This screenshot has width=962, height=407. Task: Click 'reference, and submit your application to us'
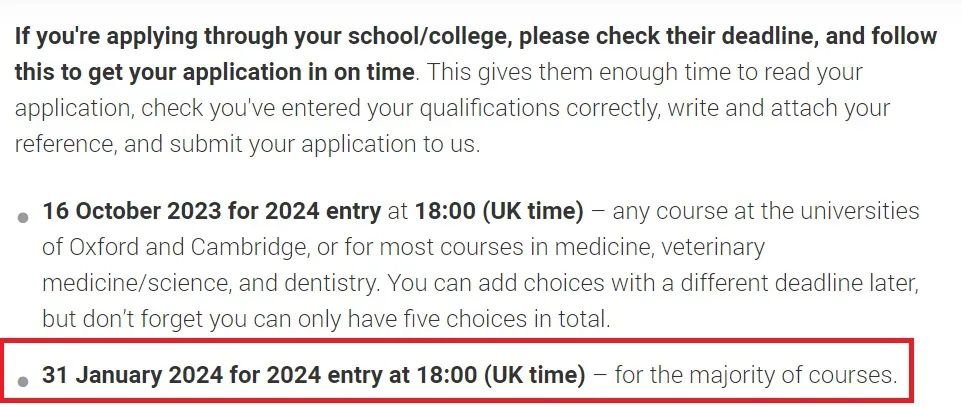pos(244,144)
